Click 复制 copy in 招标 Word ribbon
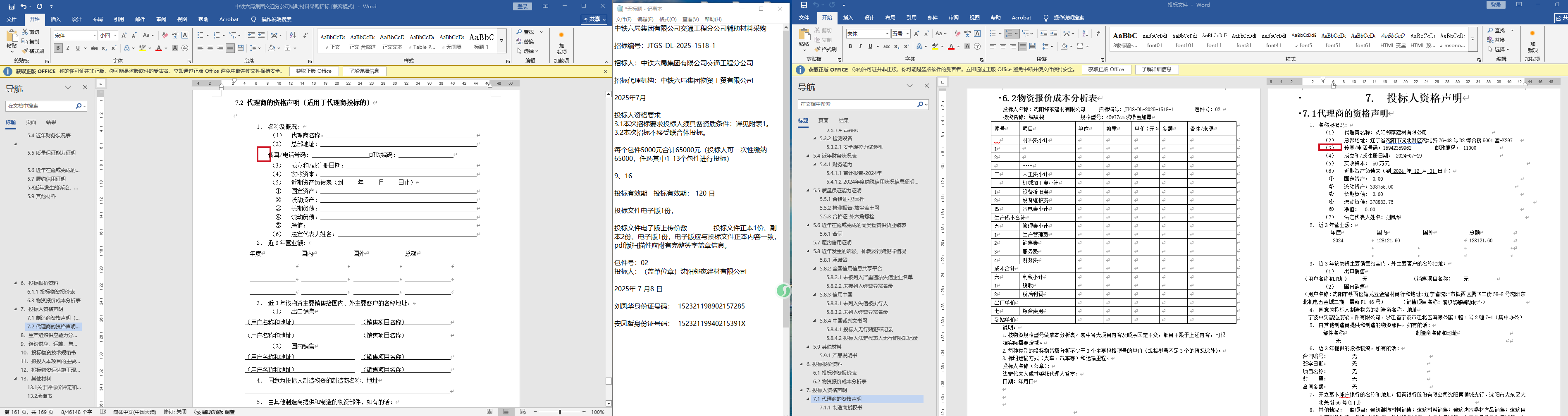The image size is (1568, 416). point(31,41)
